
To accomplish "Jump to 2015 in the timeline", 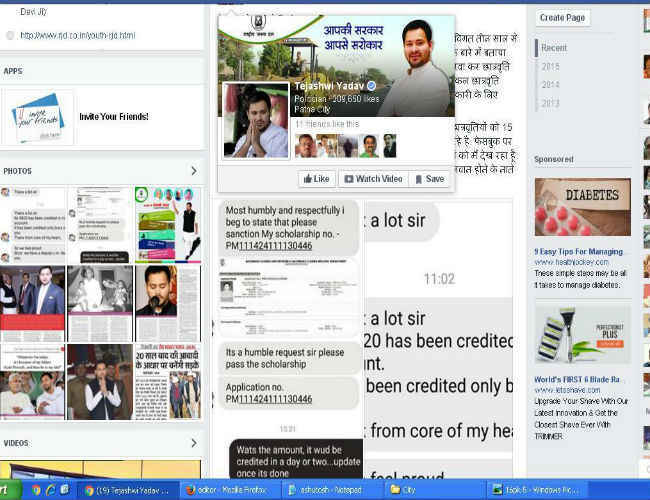I will [551, 66].
